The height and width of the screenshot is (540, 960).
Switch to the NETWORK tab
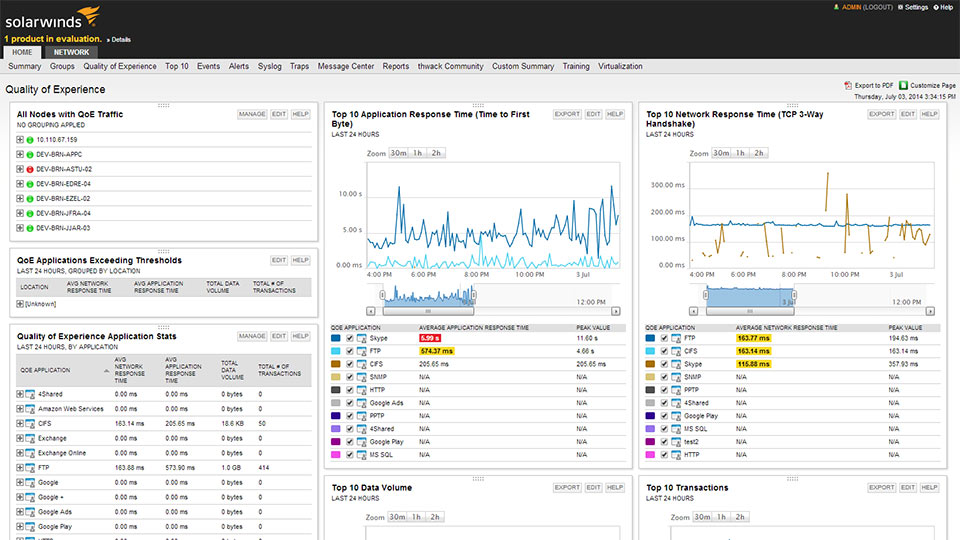(x=71, y=52)
